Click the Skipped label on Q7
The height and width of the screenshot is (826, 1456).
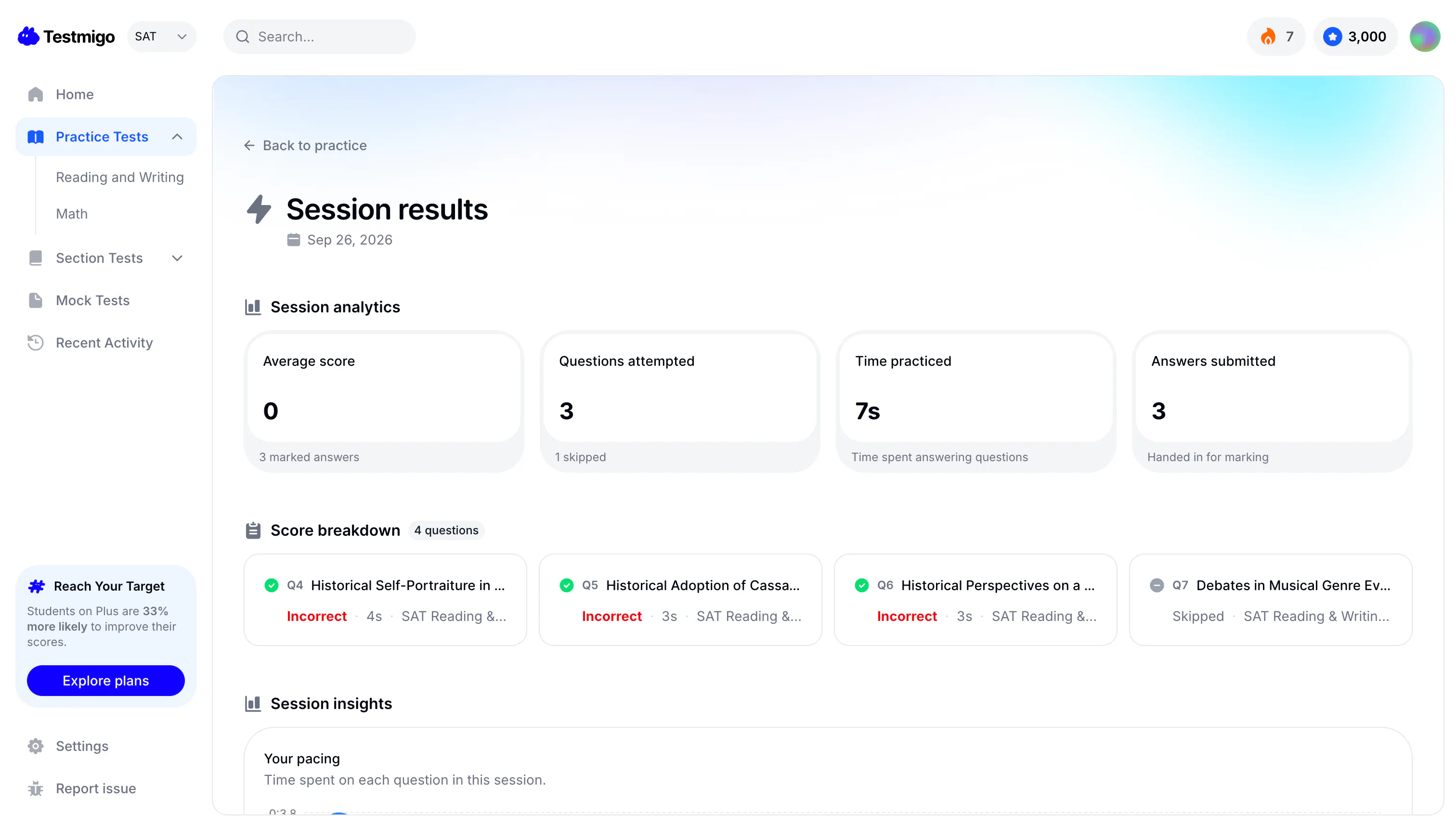1198,616
